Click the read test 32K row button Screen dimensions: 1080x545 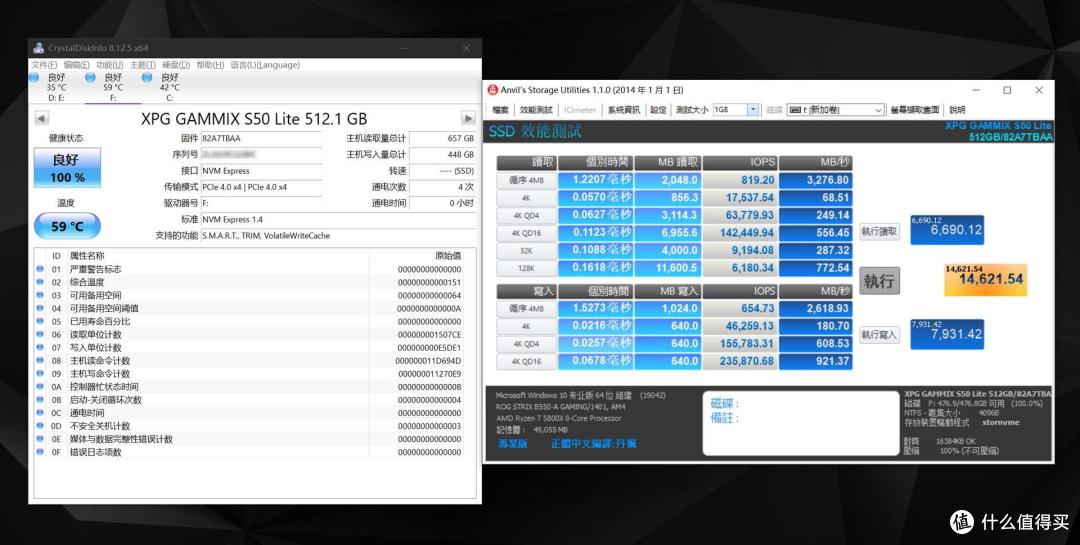coord(527,250)
